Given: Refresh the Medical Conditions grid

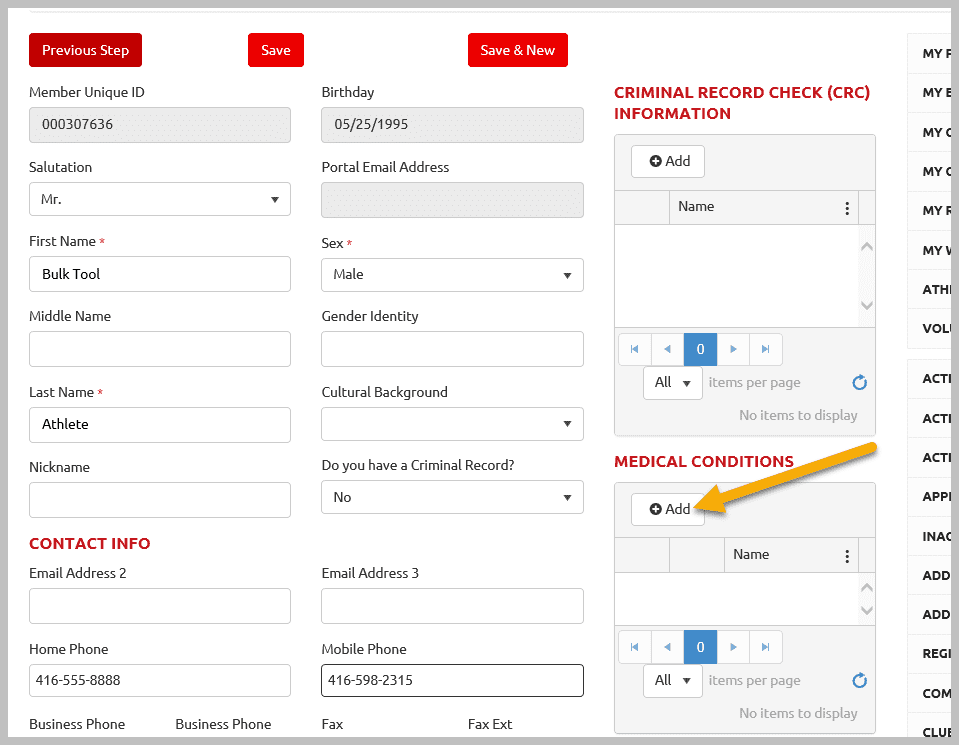Looking at the screenshot, I should [x=859, y=681].
